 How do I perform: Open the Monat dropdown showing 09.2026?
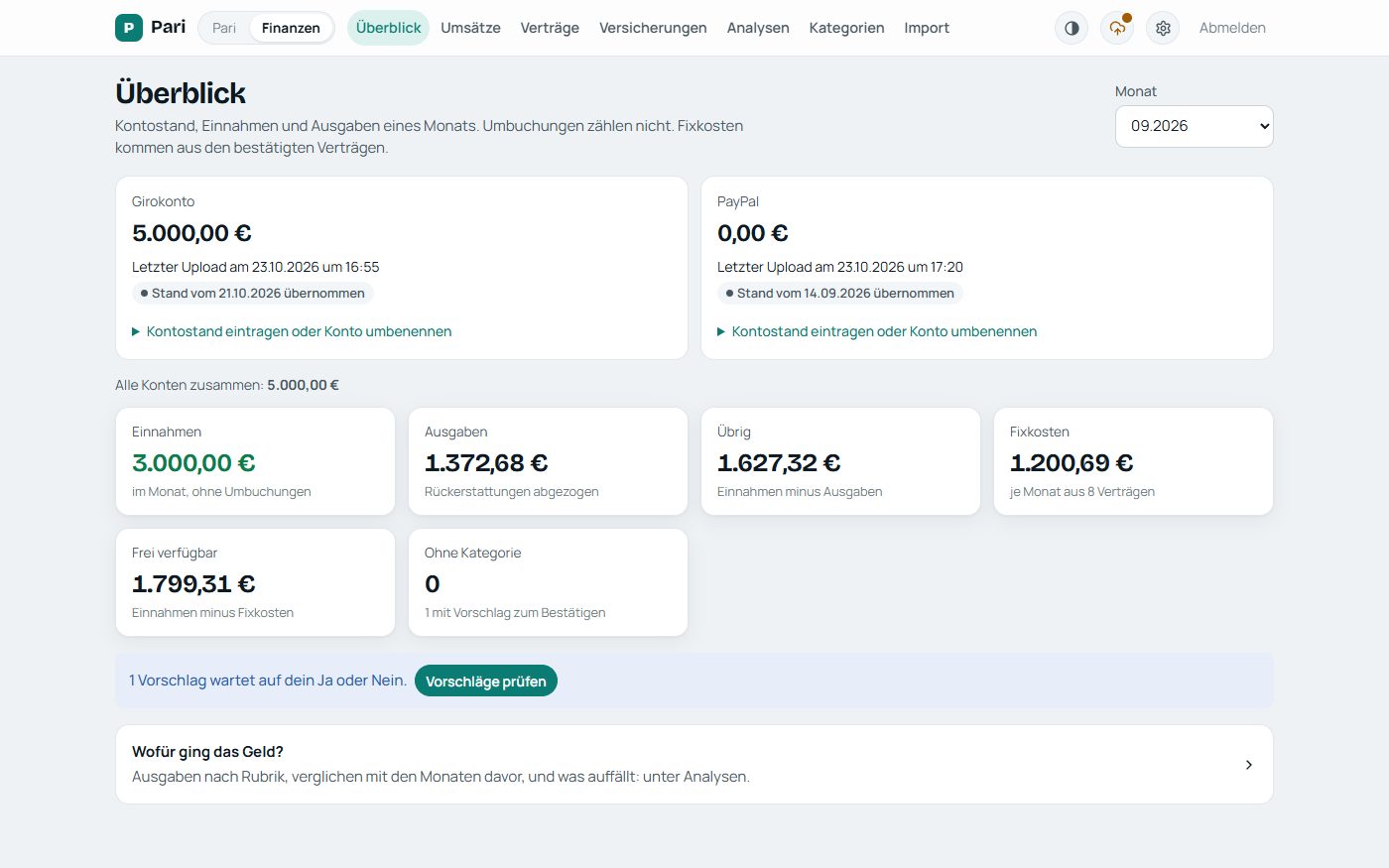(x=1194, y=126)
